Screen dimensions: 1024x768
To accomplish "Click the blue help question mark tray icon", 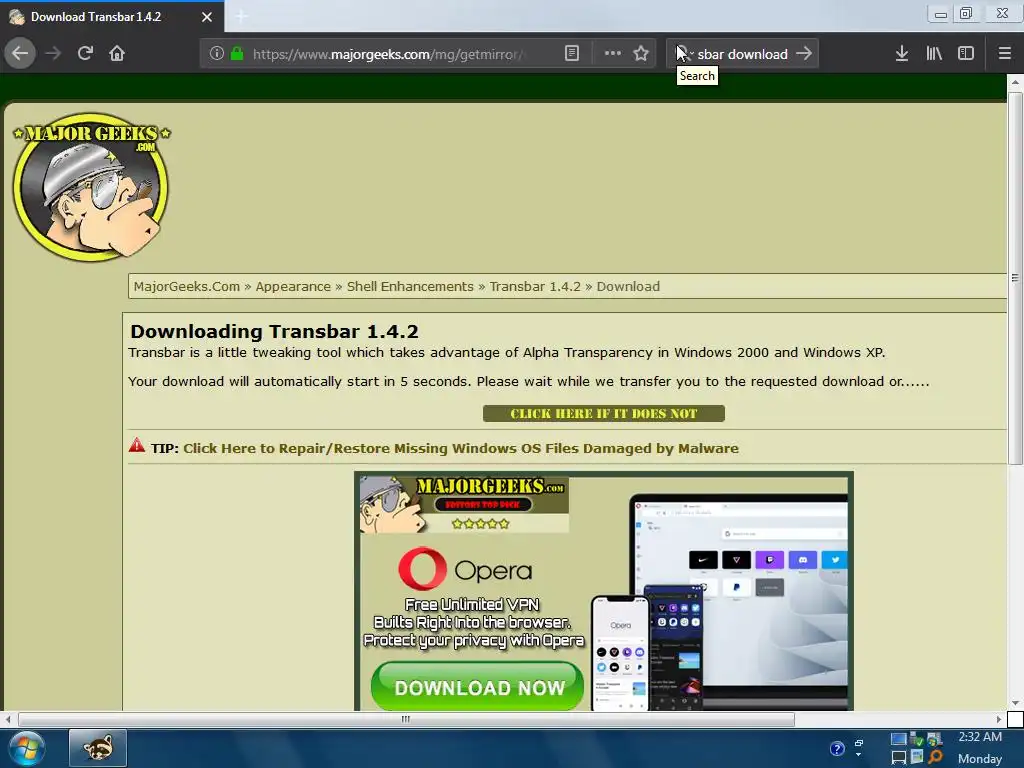I will [837, 748].
